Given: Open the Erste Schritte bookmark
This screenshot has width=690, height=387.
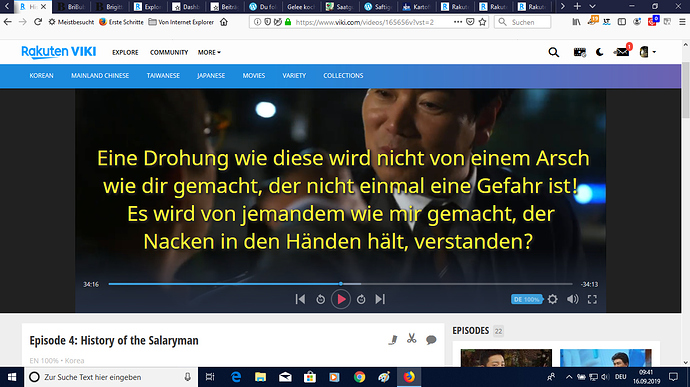Looking at the screenshot, I should tap(121, 22).
